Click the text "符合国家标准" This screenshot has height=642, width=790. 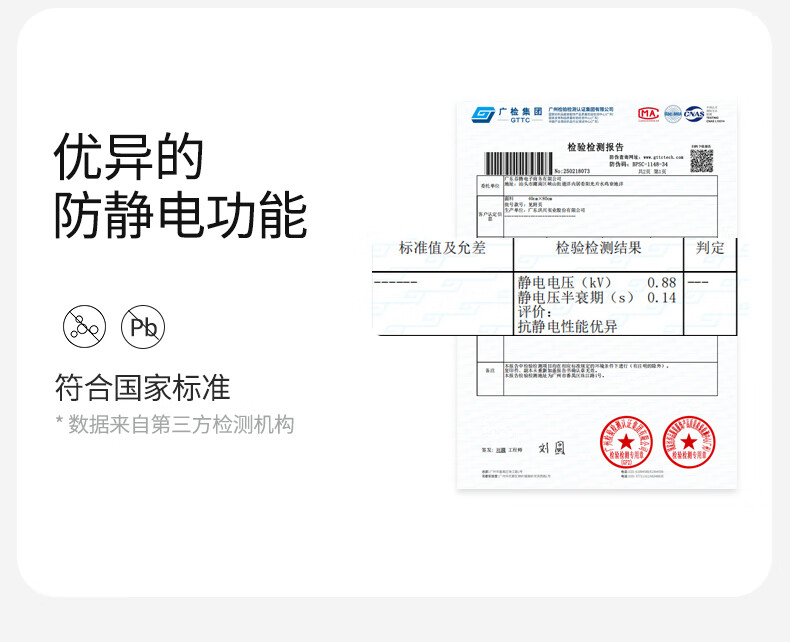coord(143,388)
